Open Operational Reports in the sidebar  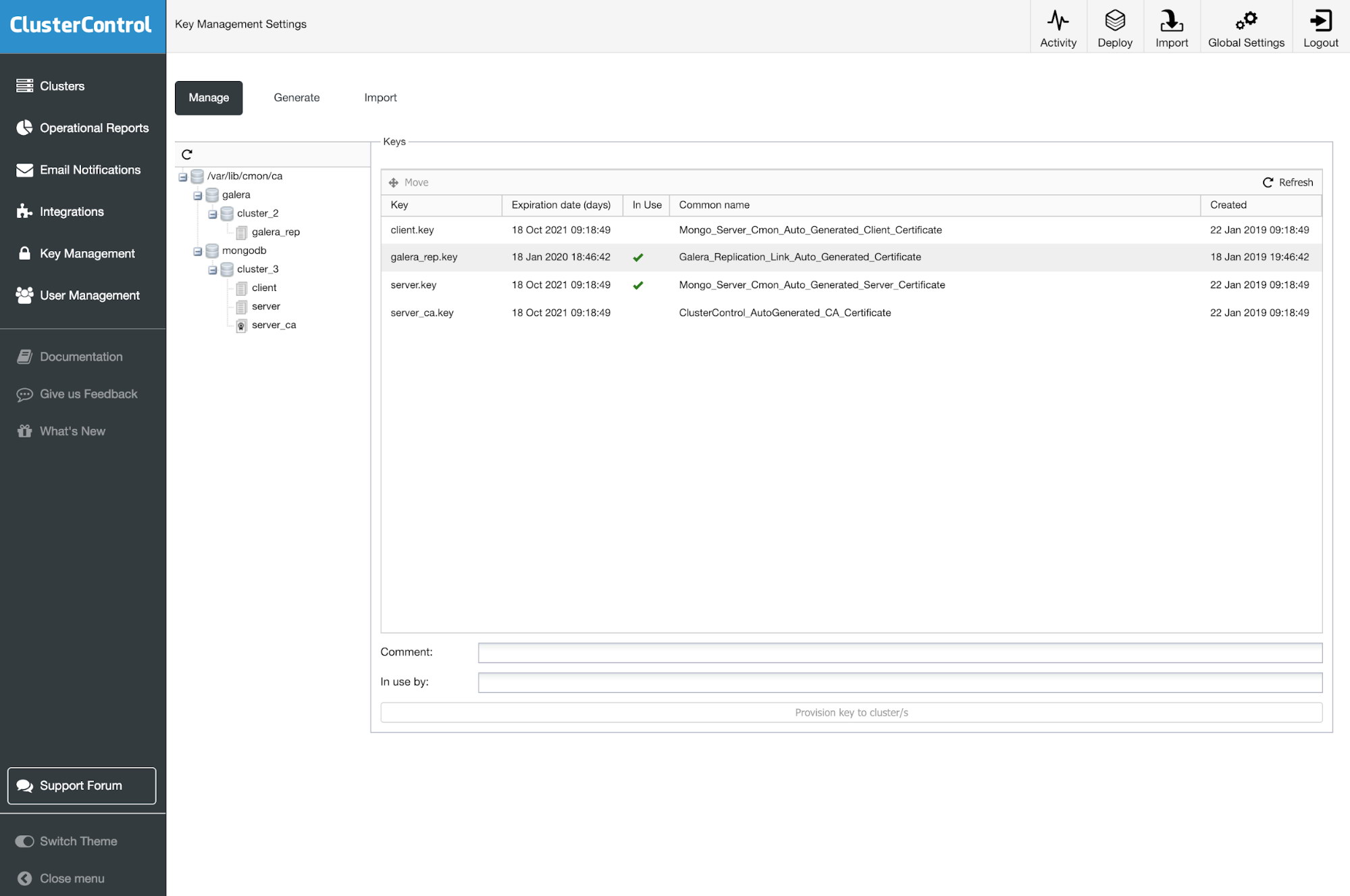[x=83, y=128]
